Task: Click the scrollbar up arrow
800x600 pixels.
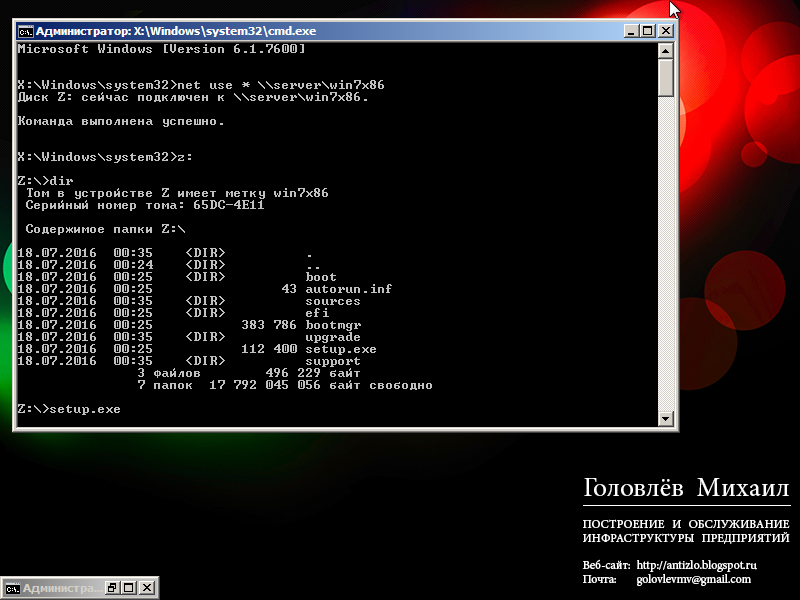Action: [665, 51]
